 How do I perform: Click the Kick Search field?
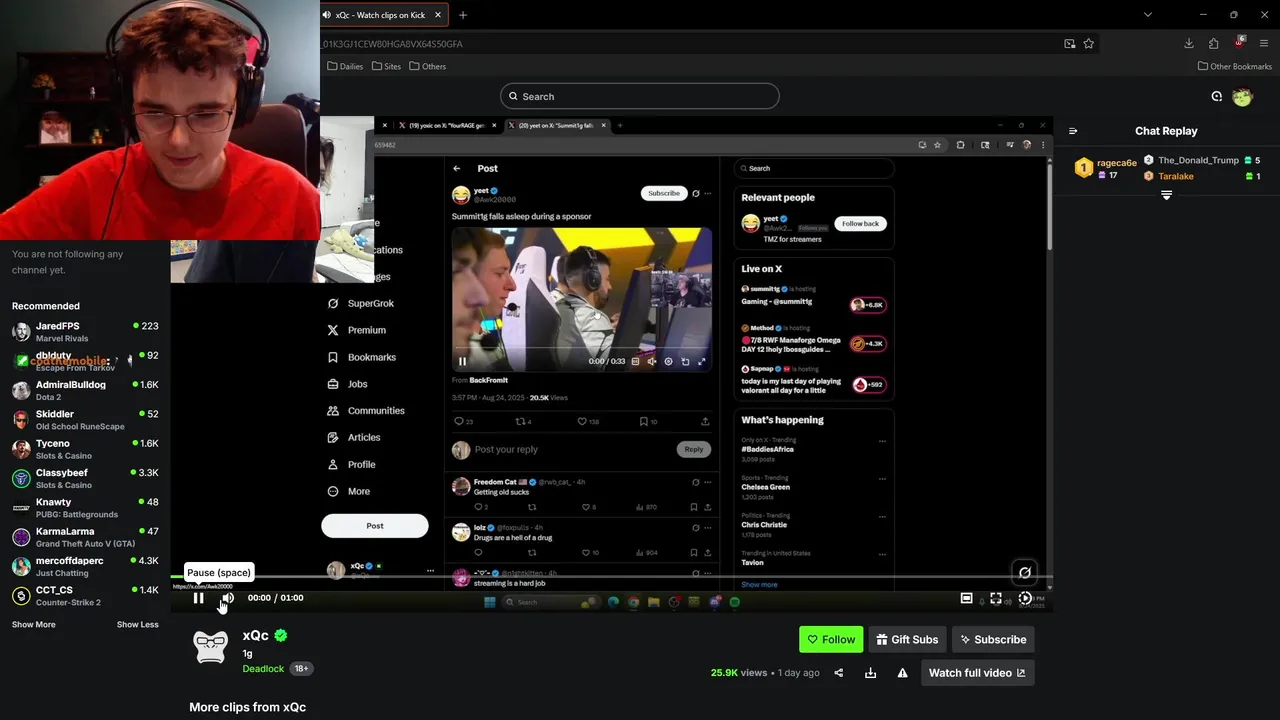640,96
